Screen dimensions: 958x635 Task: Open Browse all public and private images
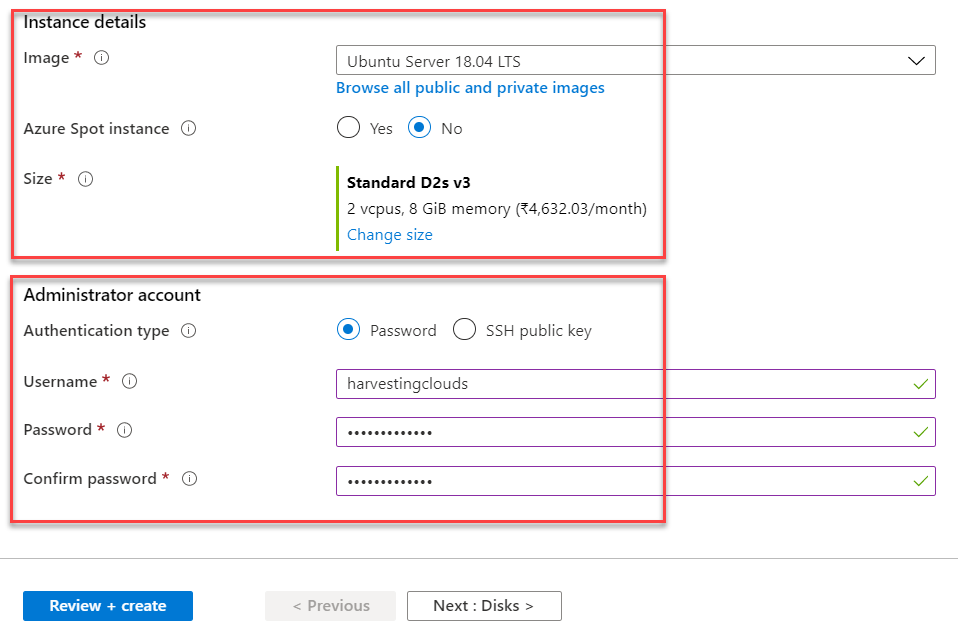(470, 88)
